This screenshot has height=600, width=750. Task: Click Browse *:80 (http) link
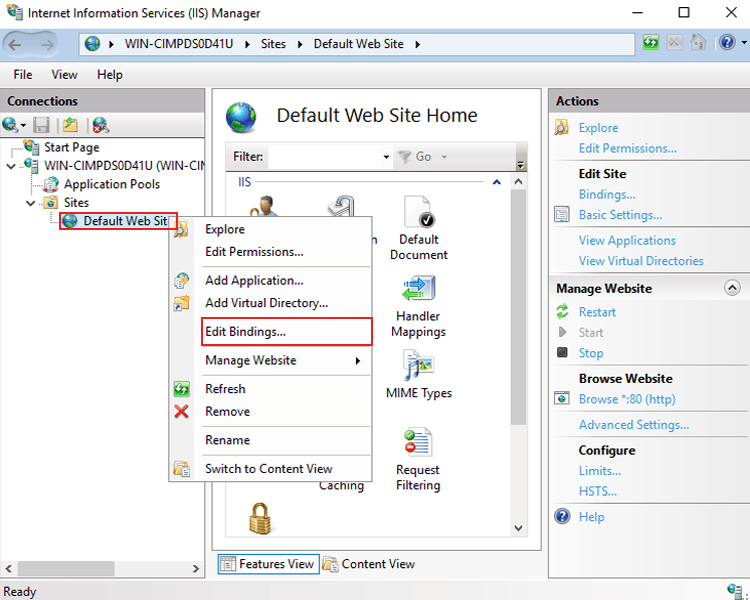tap(627, 399)
